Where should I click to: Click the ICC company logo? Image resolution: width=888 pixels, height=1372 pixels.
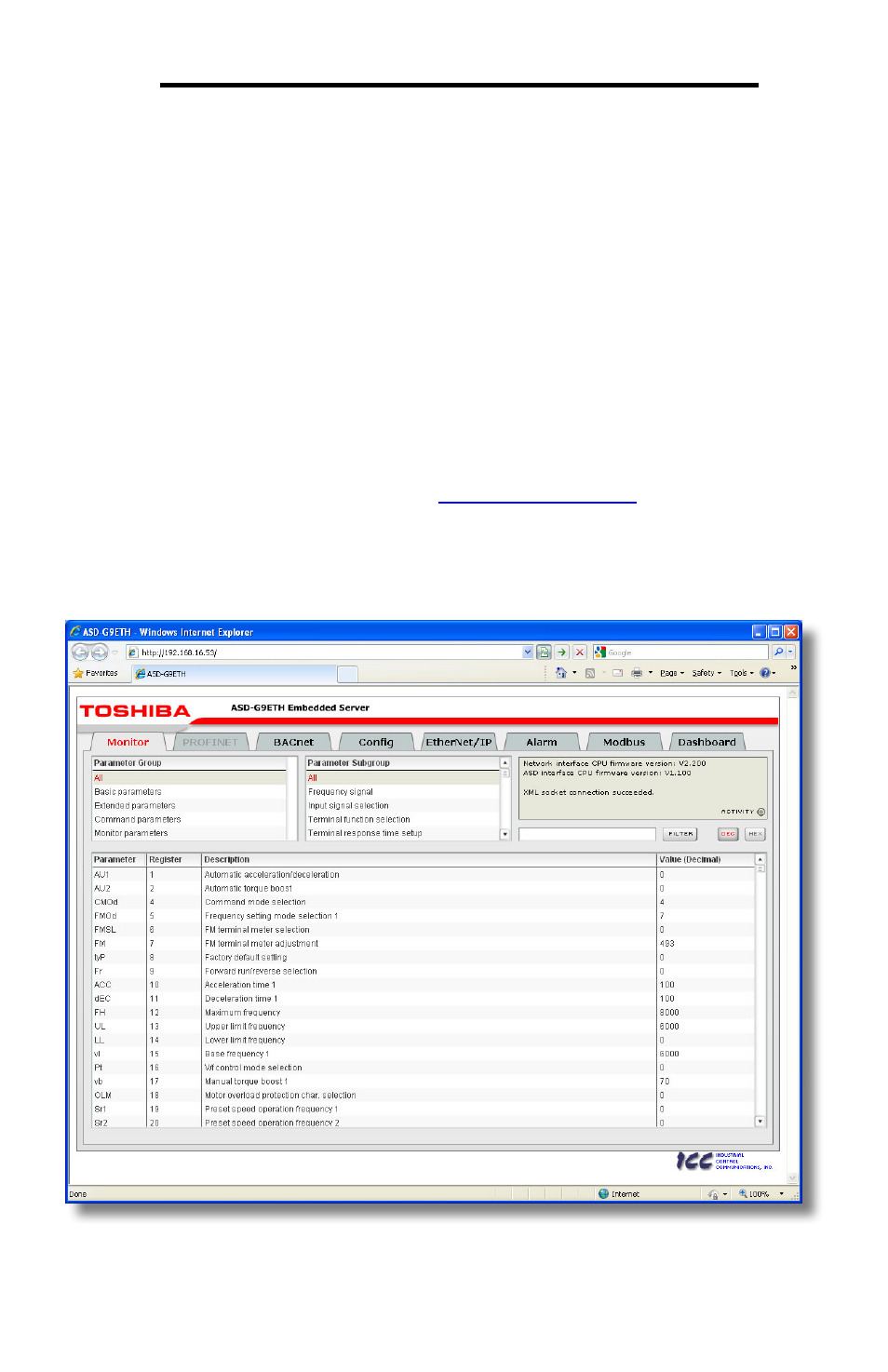724,1161
